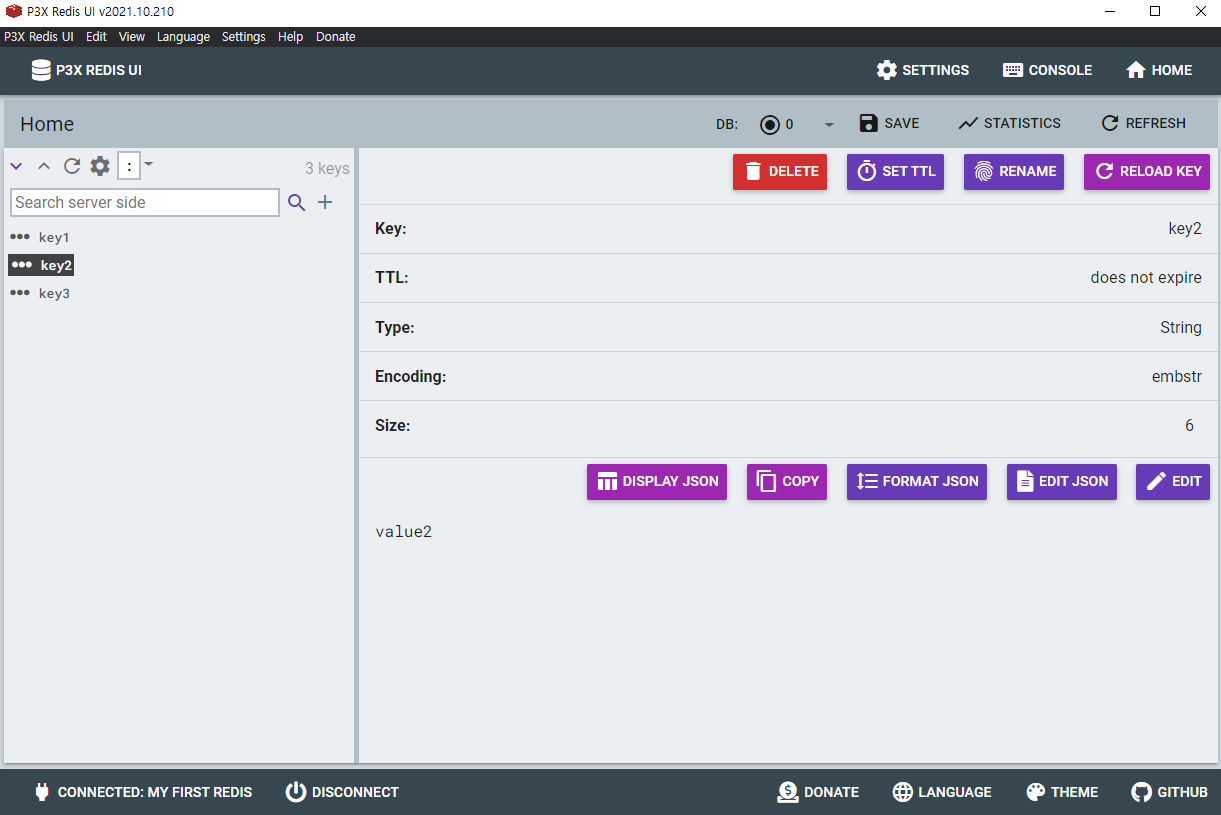Image resolution: width=1221 pixels, height=815 pixels.
Task: Click the '3 keys' count label
Action: (327, 168)
